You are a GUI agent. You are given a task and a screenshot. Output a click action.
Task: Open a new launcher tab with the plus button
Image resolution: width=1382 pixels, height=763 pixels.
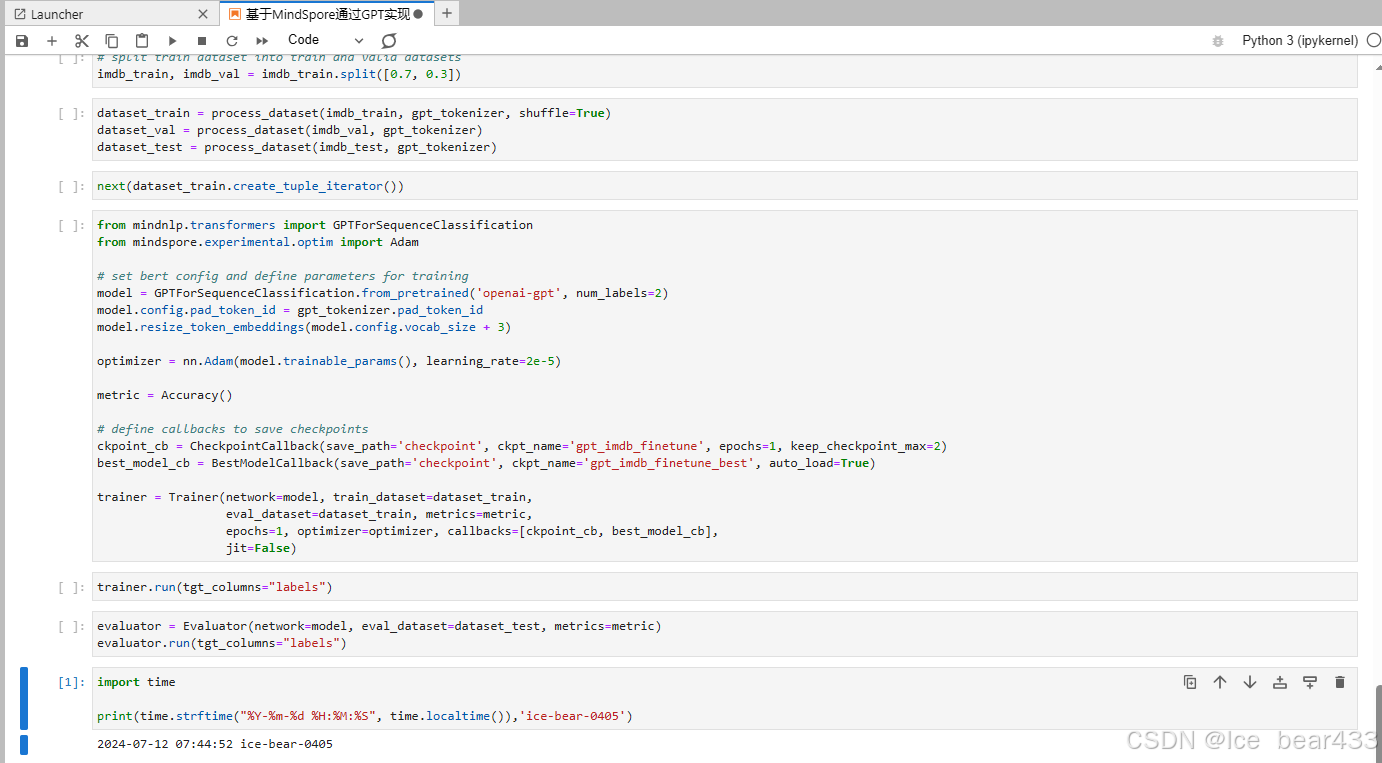tap(447, 14)
